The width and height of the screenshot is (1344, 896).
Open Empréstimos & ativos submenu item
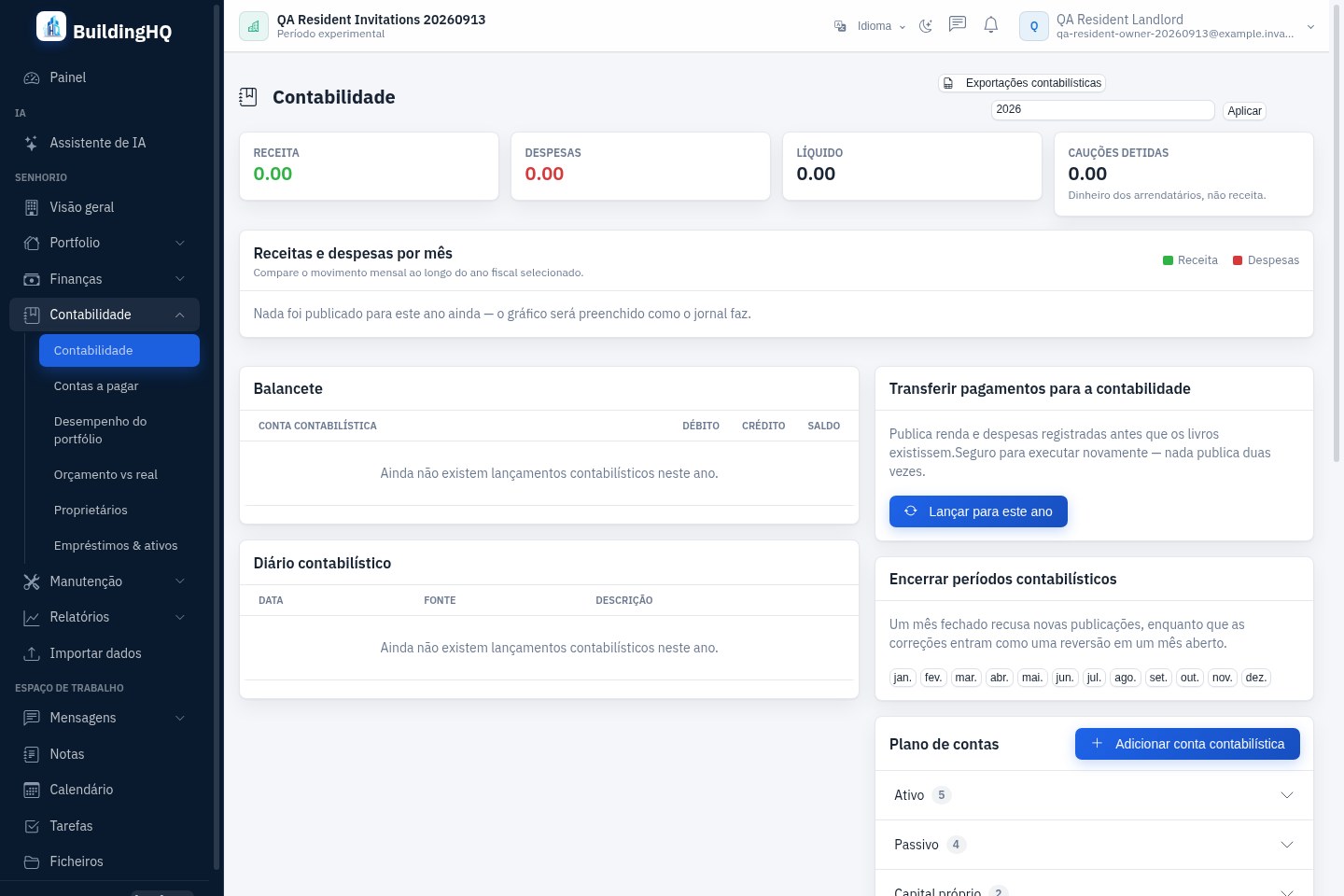[x=119, y=545]
